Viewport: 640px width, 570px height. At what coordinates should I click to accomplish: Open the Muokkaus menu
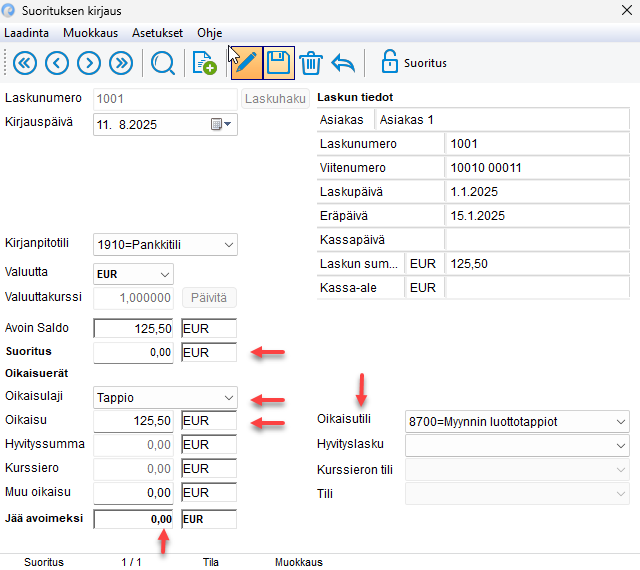[91, 33]
